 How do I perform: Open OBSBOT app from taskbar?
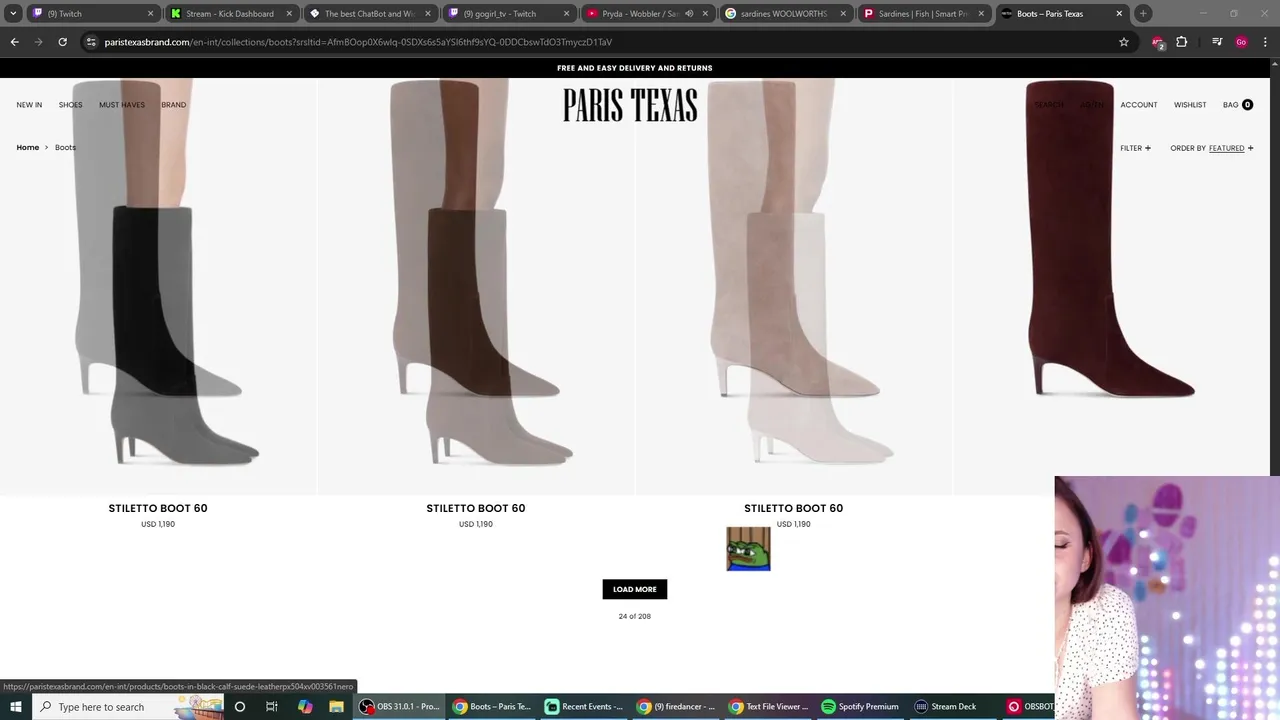click(1030, 706)
